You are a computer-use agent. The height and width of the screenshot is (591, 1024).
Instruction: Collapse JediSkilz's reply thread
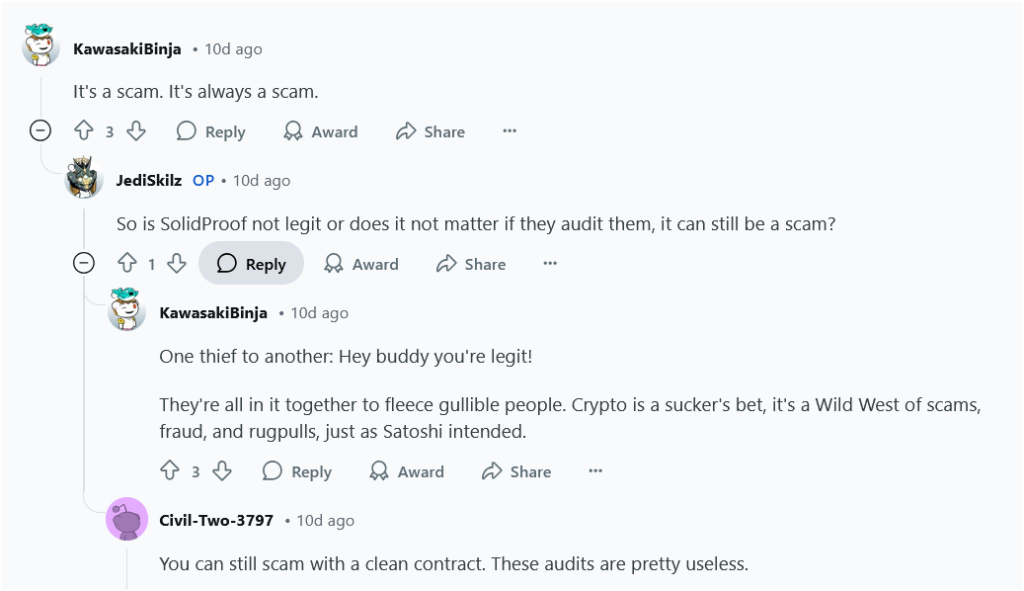(x=84, y=263)
